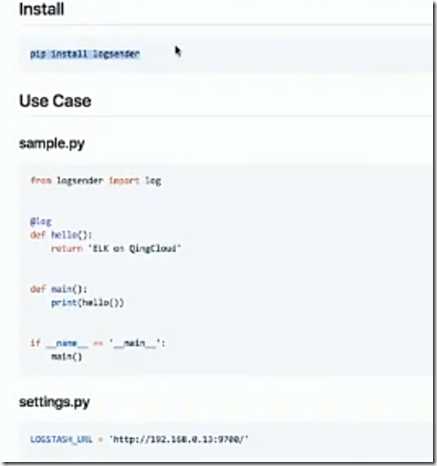Screen dimensions: 437x466
Task: Click the if __name__ == '__main__' line
Action: (98, 343)
